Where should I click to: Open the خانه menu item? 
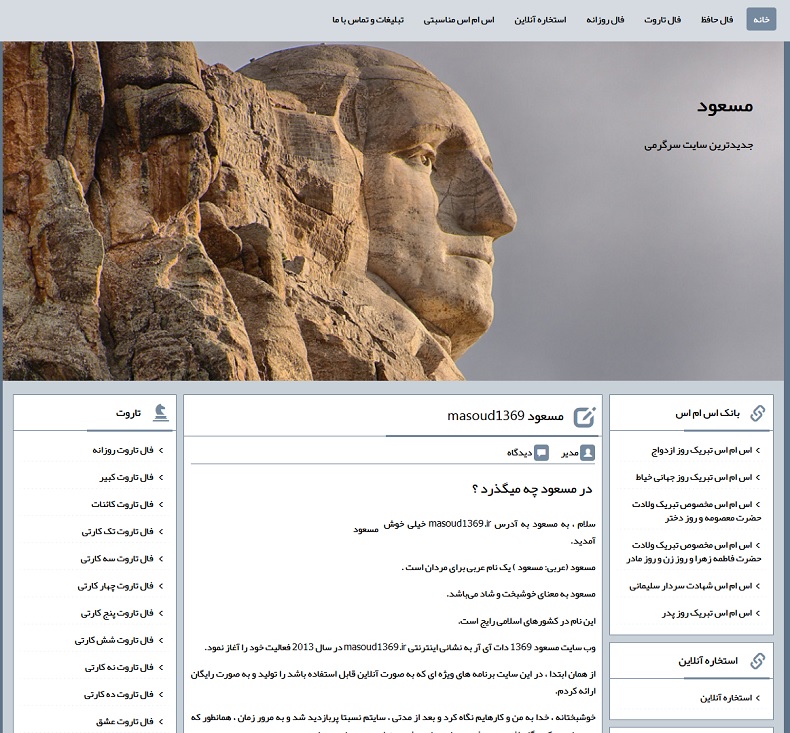[x=761, y=19]
